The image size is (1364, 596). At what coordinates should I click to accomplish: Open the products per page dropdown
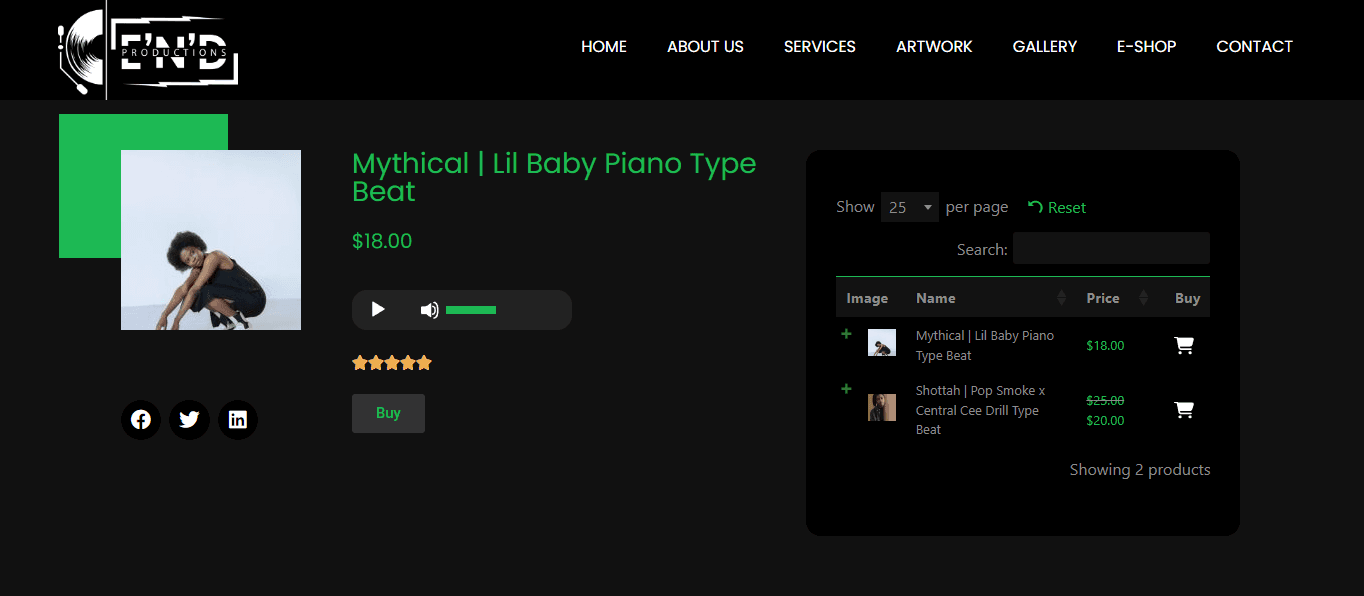(x=909, y=207)
